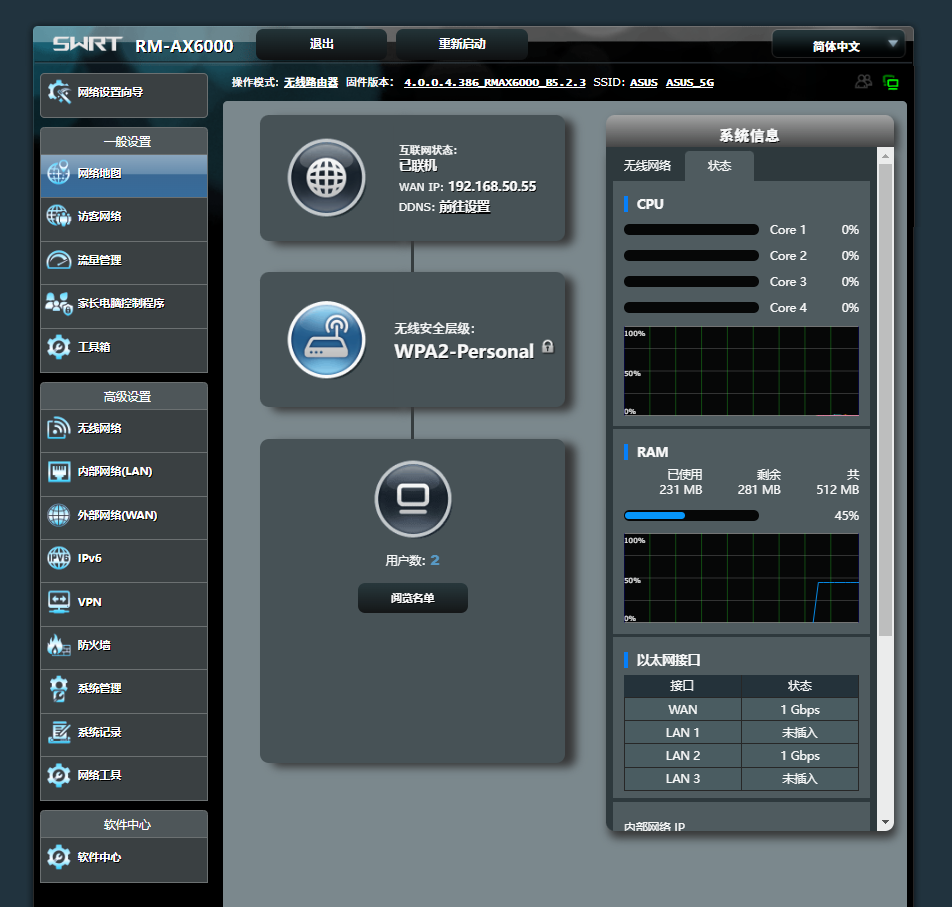Open the 简体中文 language dropdown
This screenshot has height=907, width=952.
click(x=838, y=46)
